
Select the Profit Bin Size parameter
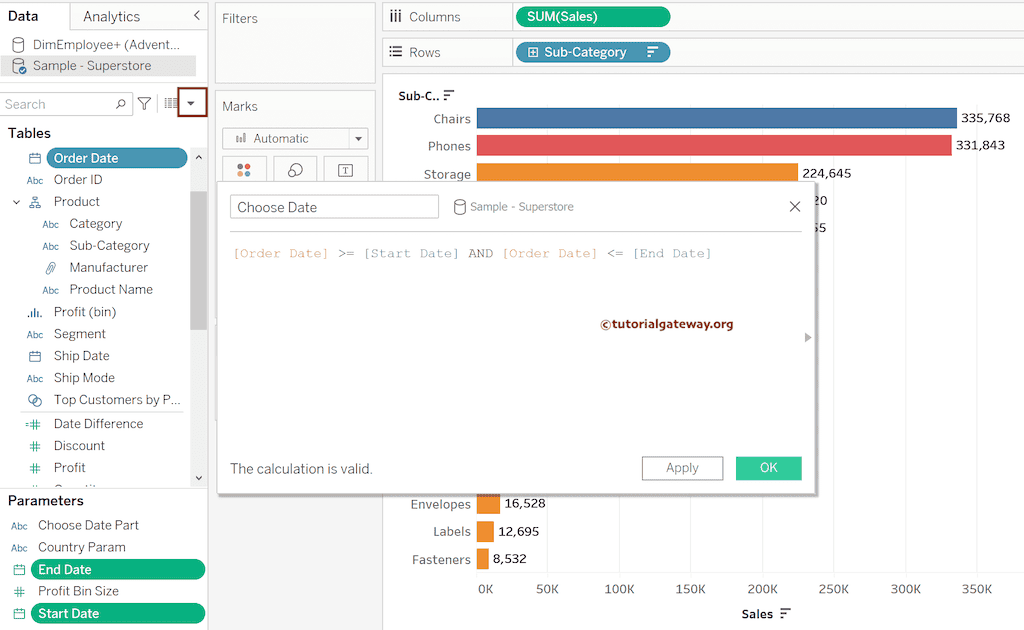point(78,591)
